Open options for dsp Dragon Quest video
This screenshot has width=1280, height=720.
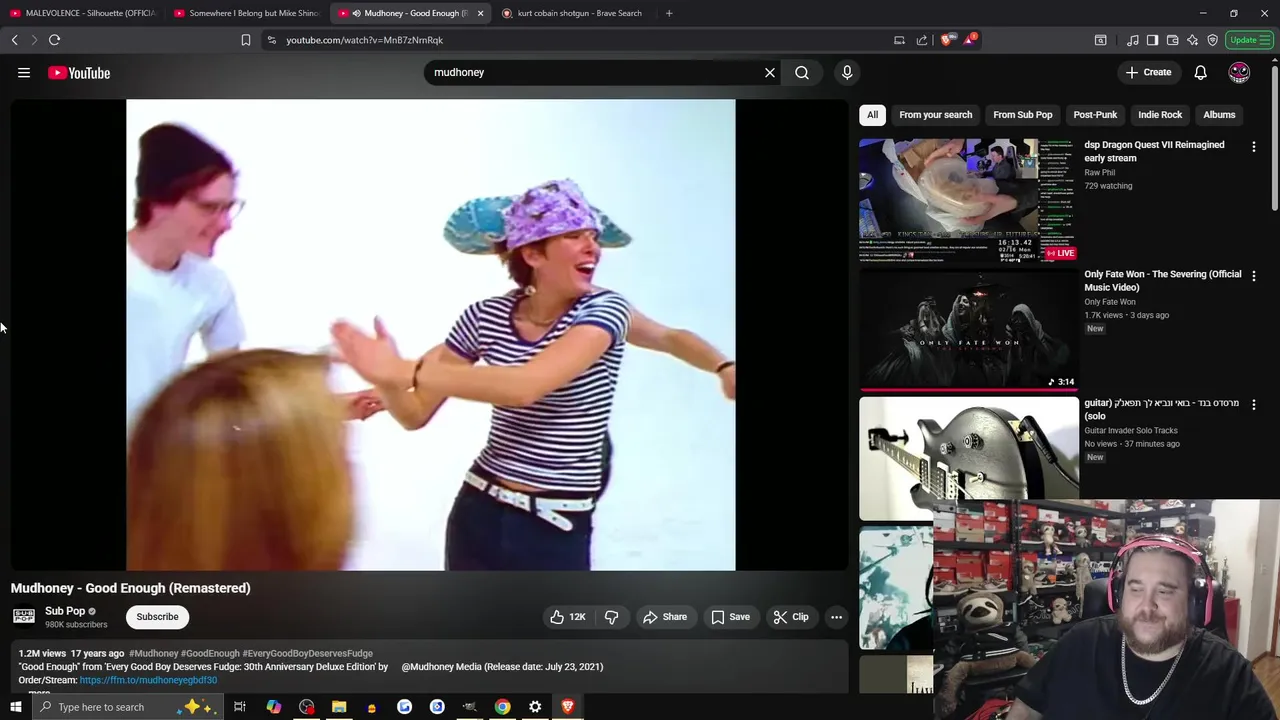(1253, 147)
